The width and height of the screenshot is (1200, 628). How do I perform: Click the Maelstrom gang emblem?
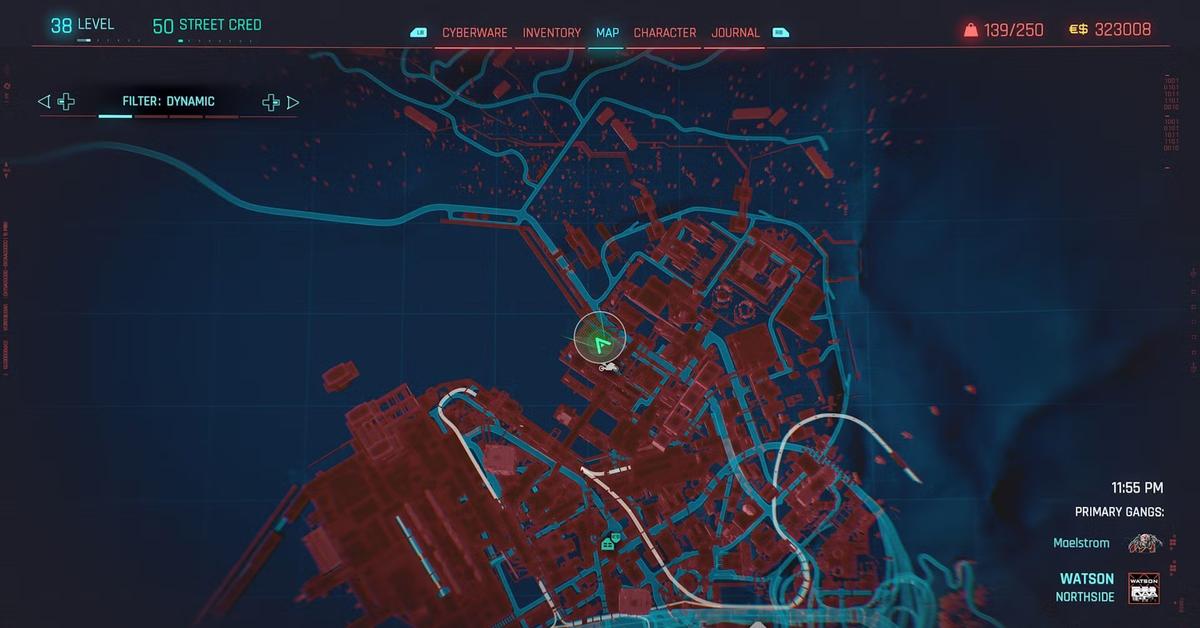pyautogui.click(x=1144, y=543)
